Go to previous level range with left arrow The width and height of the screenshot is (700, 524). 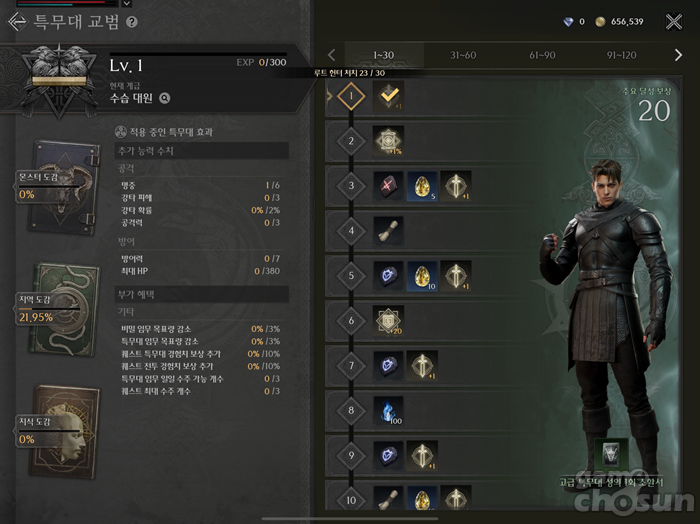[332, 55]
